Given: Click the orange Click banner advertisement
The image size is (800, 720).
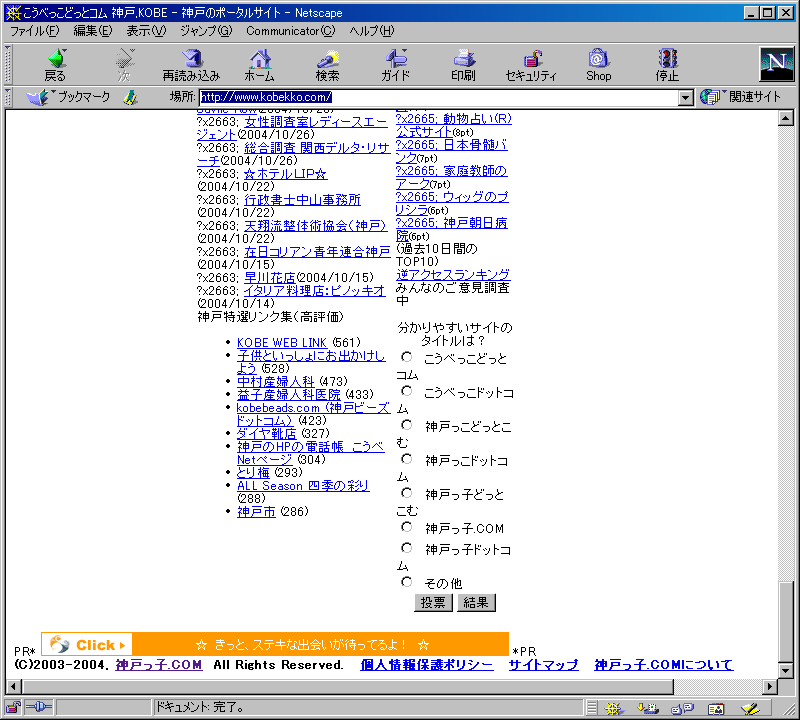Looking at the screenshot, I should point(275,644).
